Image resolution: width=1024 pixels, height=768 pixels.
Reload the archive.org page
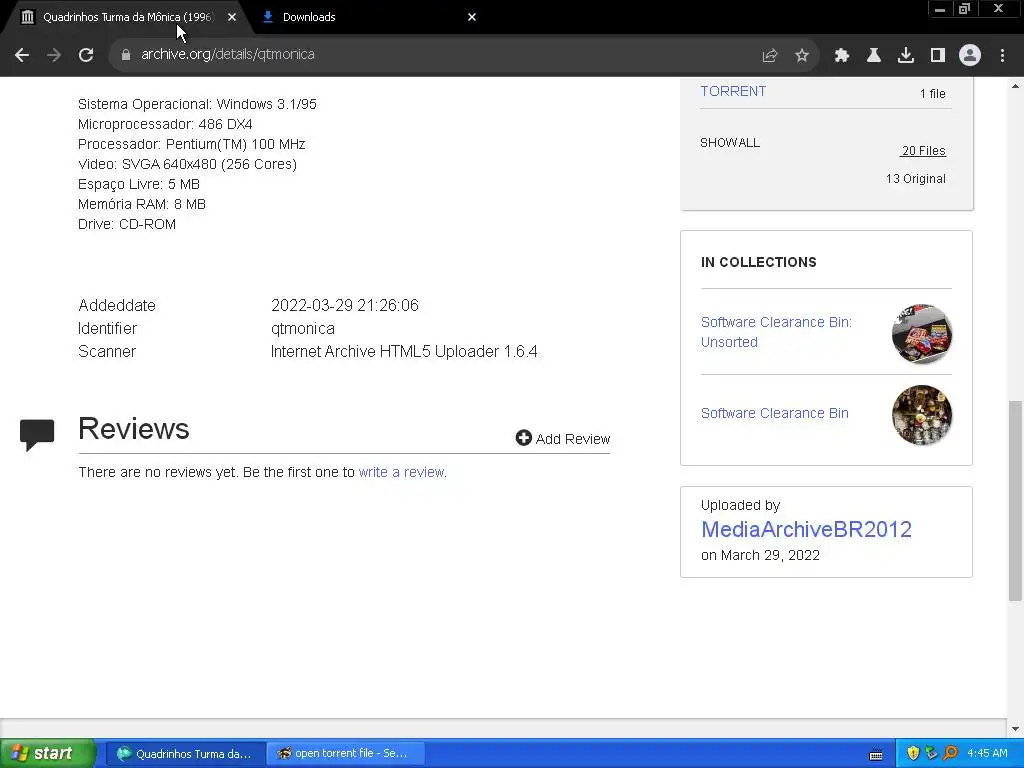tap(86, 55)
